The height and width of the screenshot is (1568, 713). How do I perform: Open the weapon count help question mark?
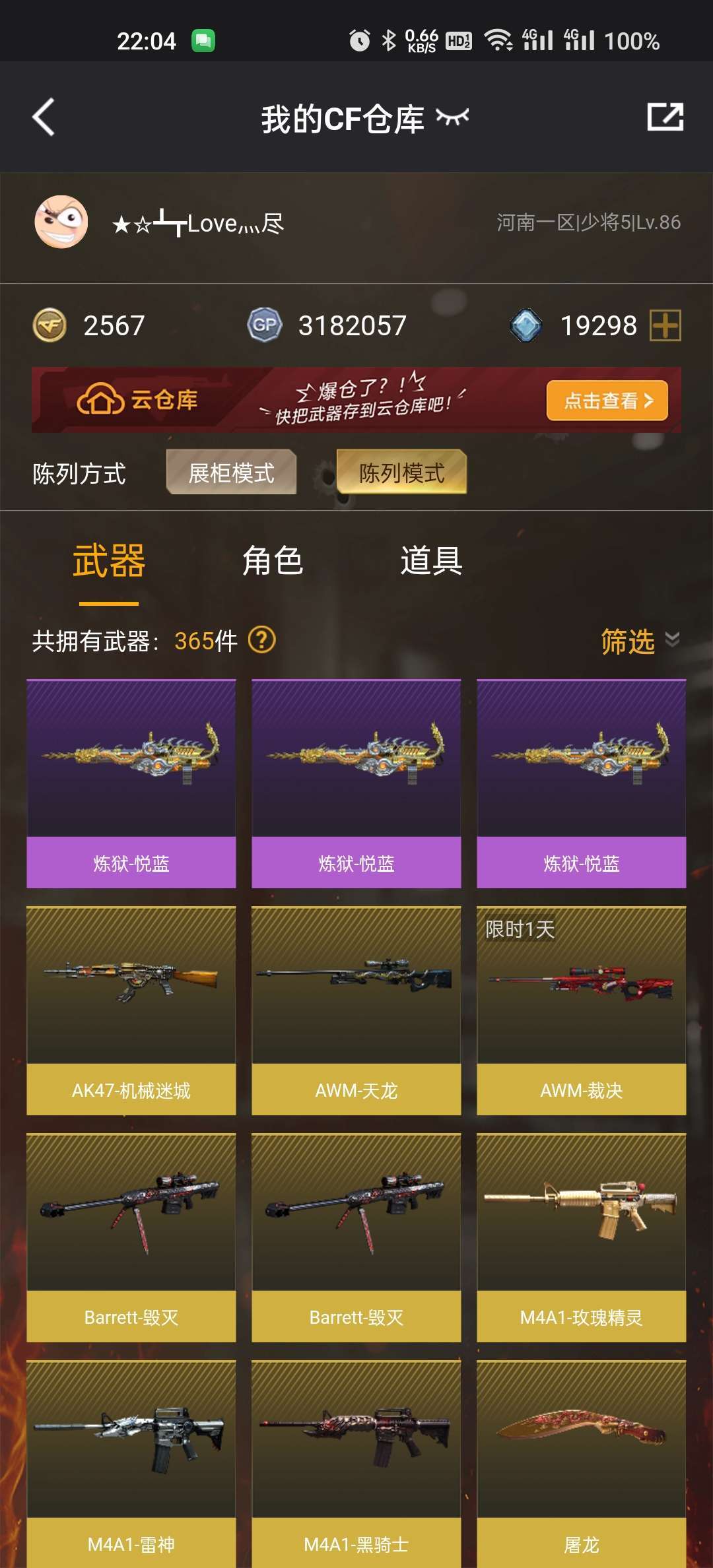pos(261,639)
